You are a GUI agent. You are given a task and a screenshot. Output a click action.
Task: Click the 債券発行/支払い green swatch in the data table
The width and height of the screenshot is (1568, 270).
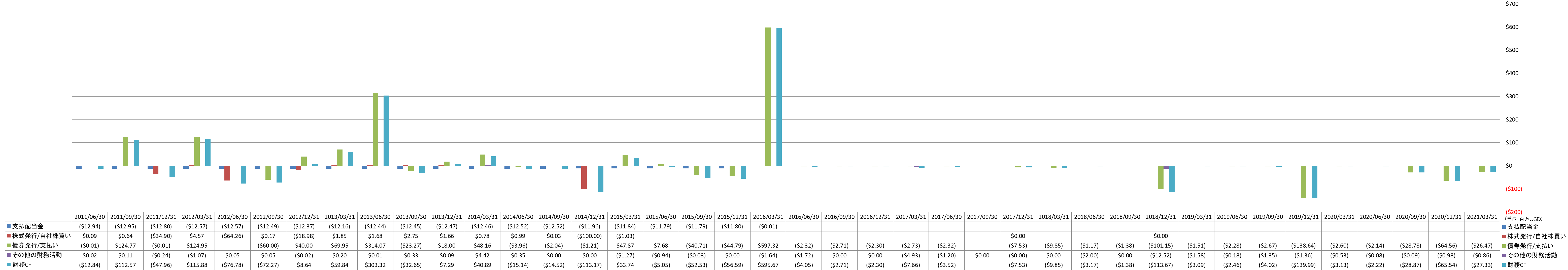tap(9, 246)
